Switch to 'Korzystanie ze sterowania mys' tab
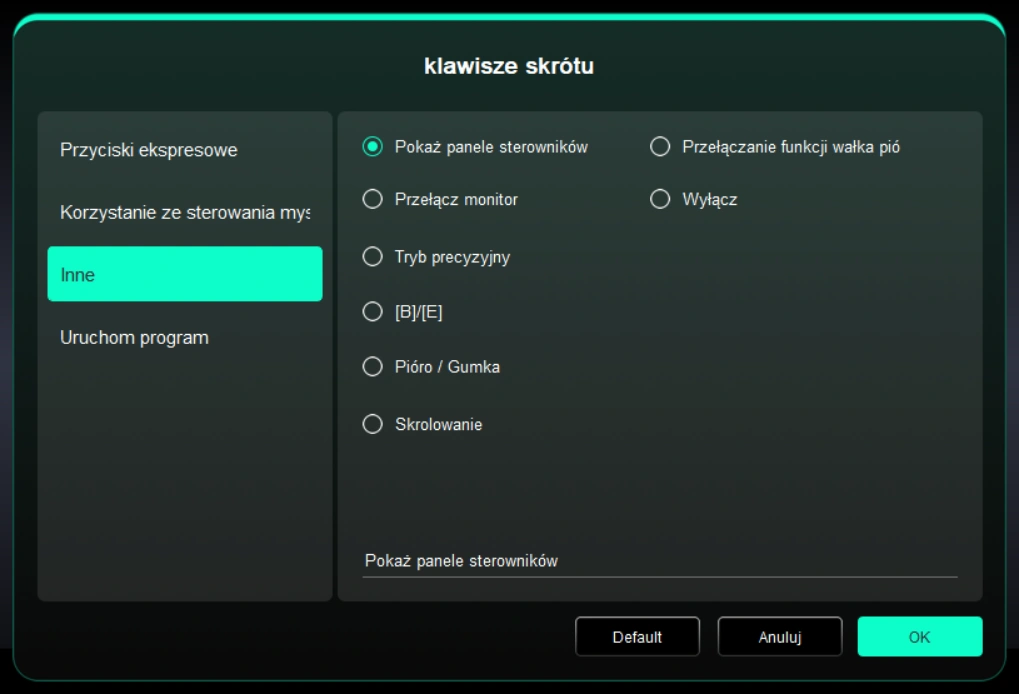Image resolution: width=1019 pixels, height=694 pixels. click(184, 213)
